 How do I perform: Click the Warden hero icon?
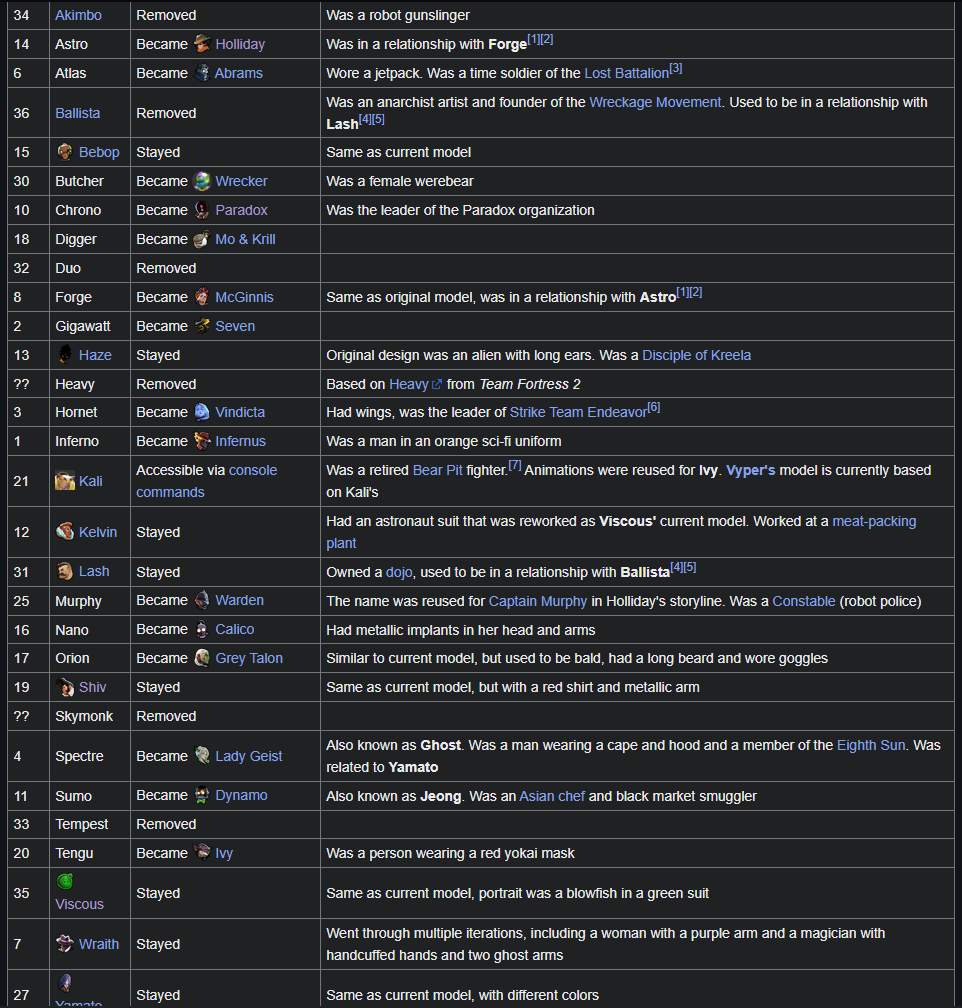point(203,600)
